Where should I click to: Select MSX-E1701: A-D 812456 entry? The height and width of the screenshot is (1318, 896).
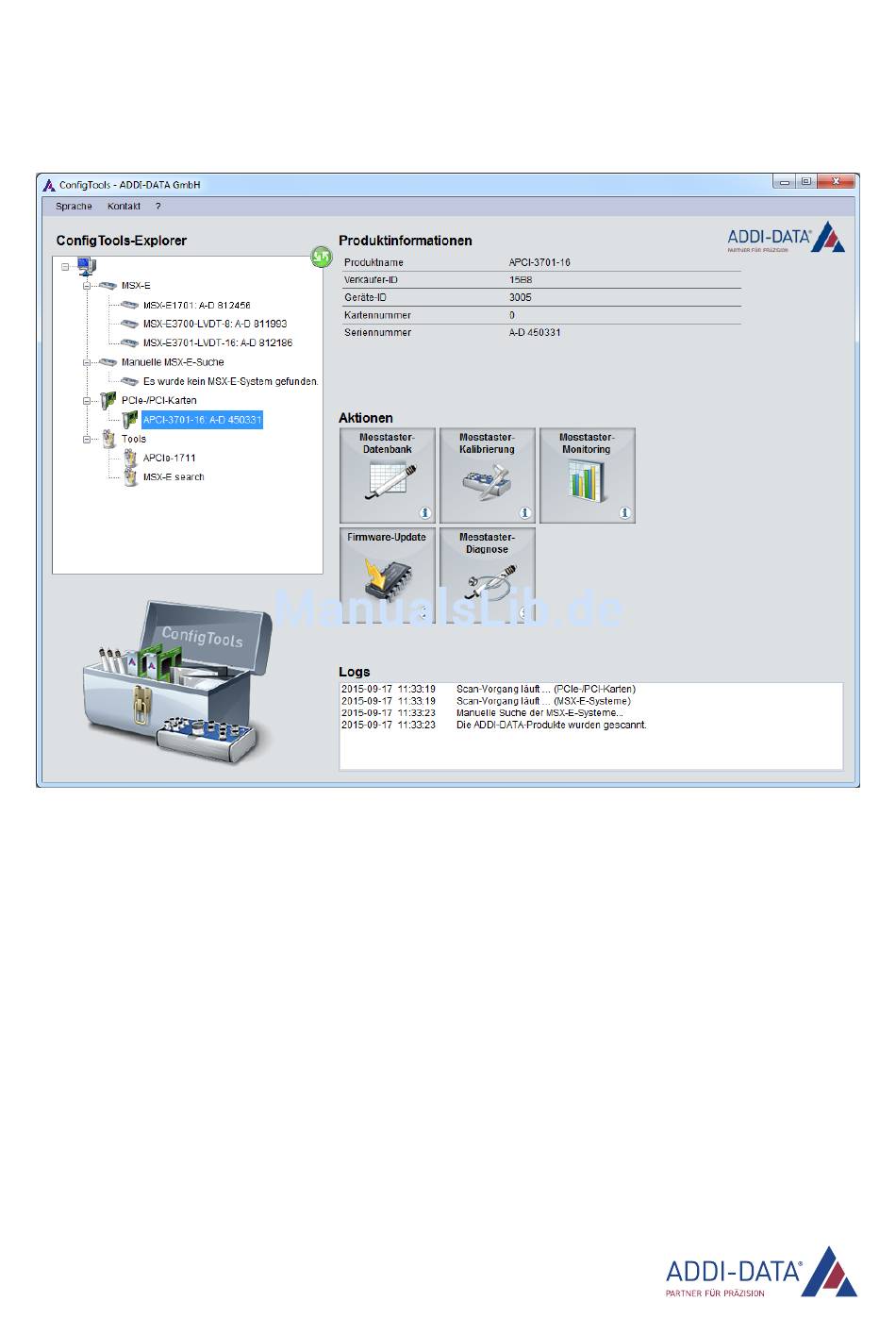[197, 305]
